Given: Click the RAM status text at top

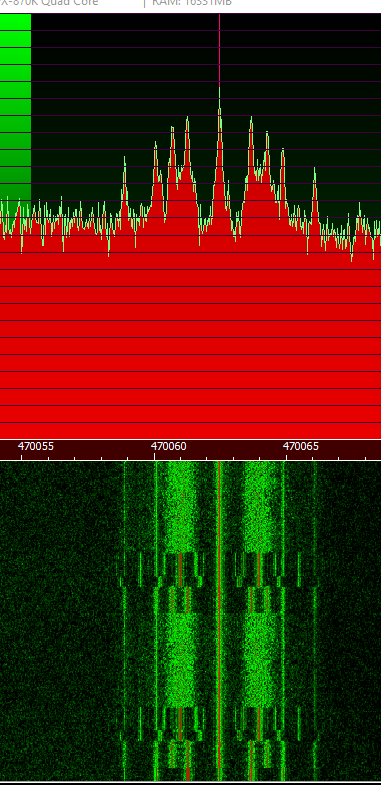Looking at the screenshot, I should click(192, 3).
